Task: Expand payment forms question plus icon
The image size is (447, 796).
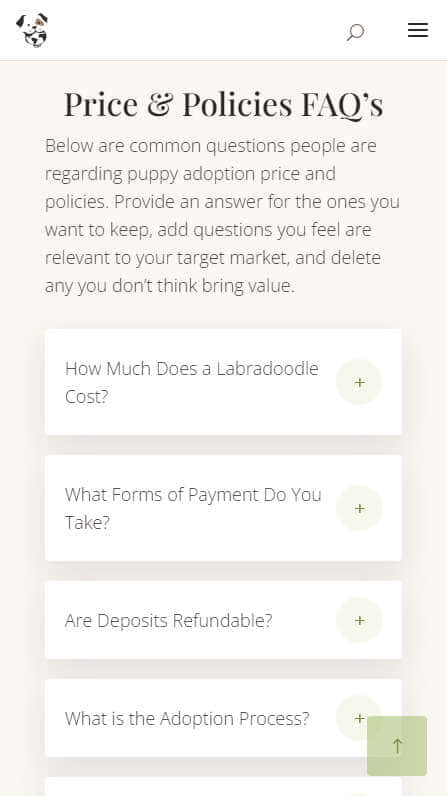Action: point(359,508)
